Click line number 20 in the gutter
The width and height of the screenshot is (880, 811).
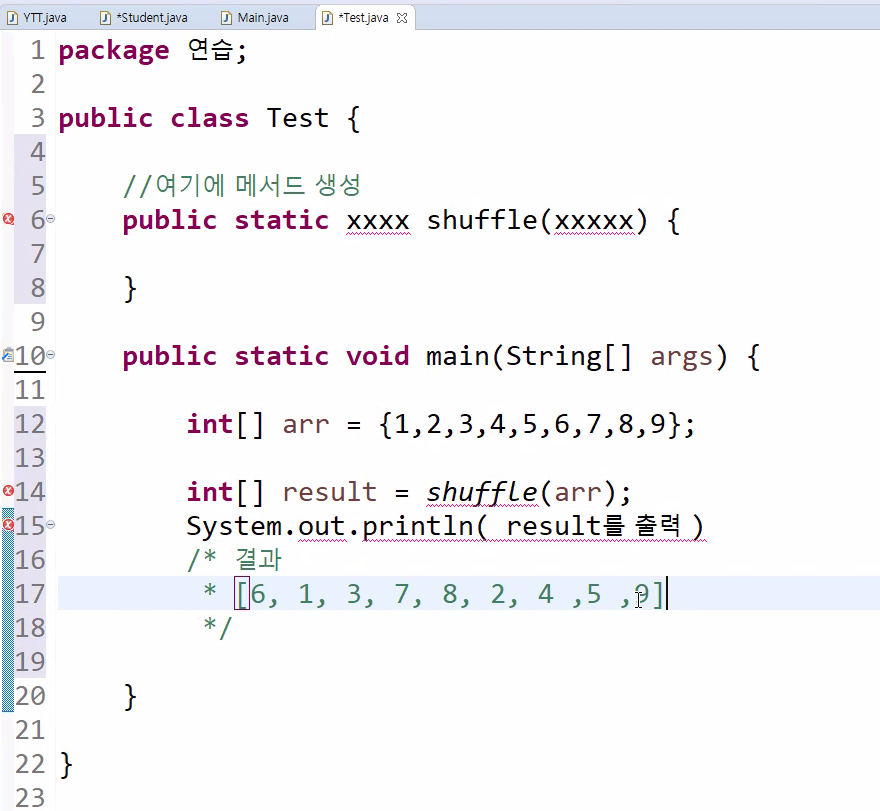tap(30, 696)
